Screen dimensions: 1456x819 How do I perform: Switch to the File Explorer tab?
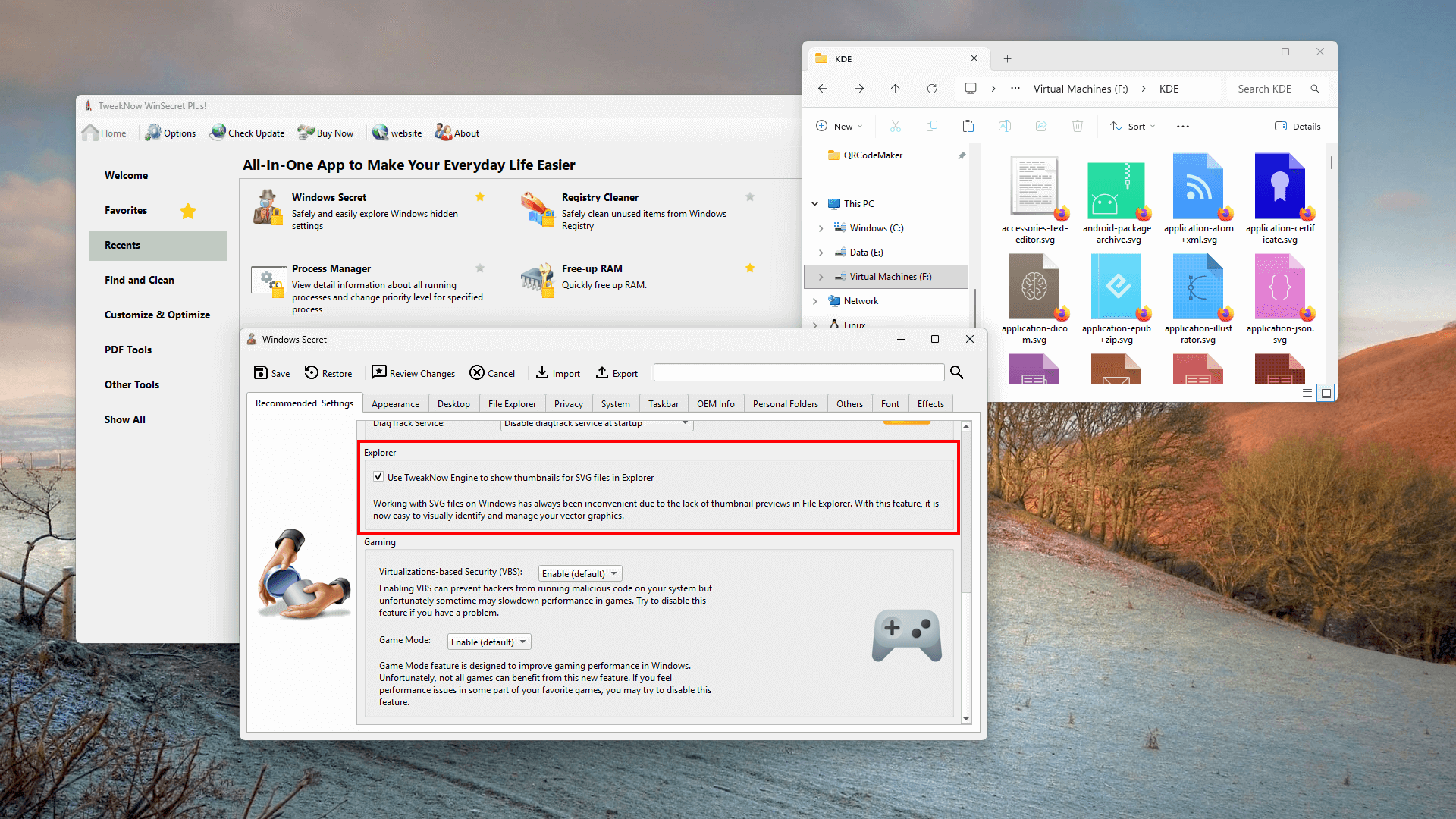pos(512,403)
